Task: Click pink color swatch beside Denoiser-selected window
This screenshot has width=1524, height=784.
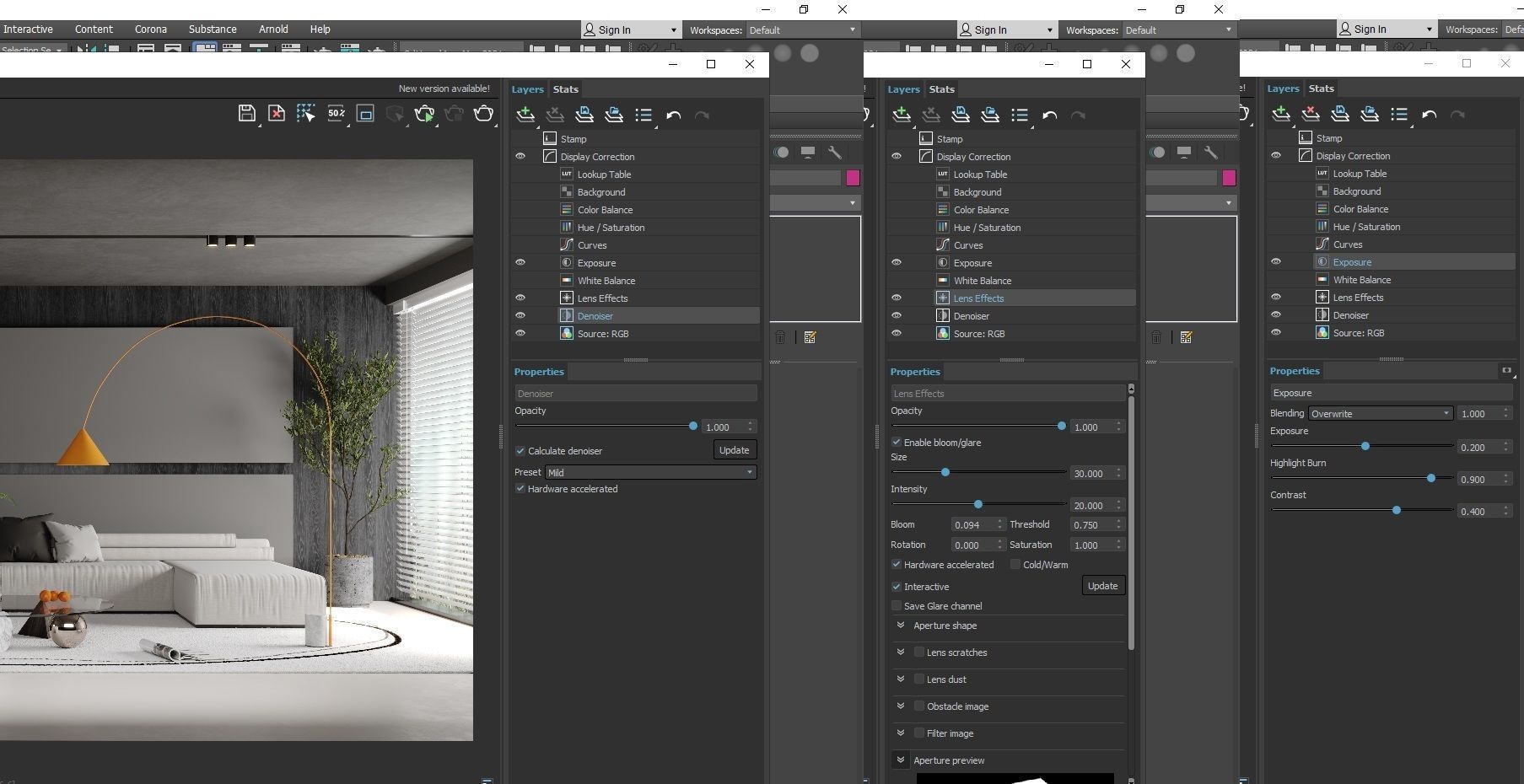Action: point(853,177)
